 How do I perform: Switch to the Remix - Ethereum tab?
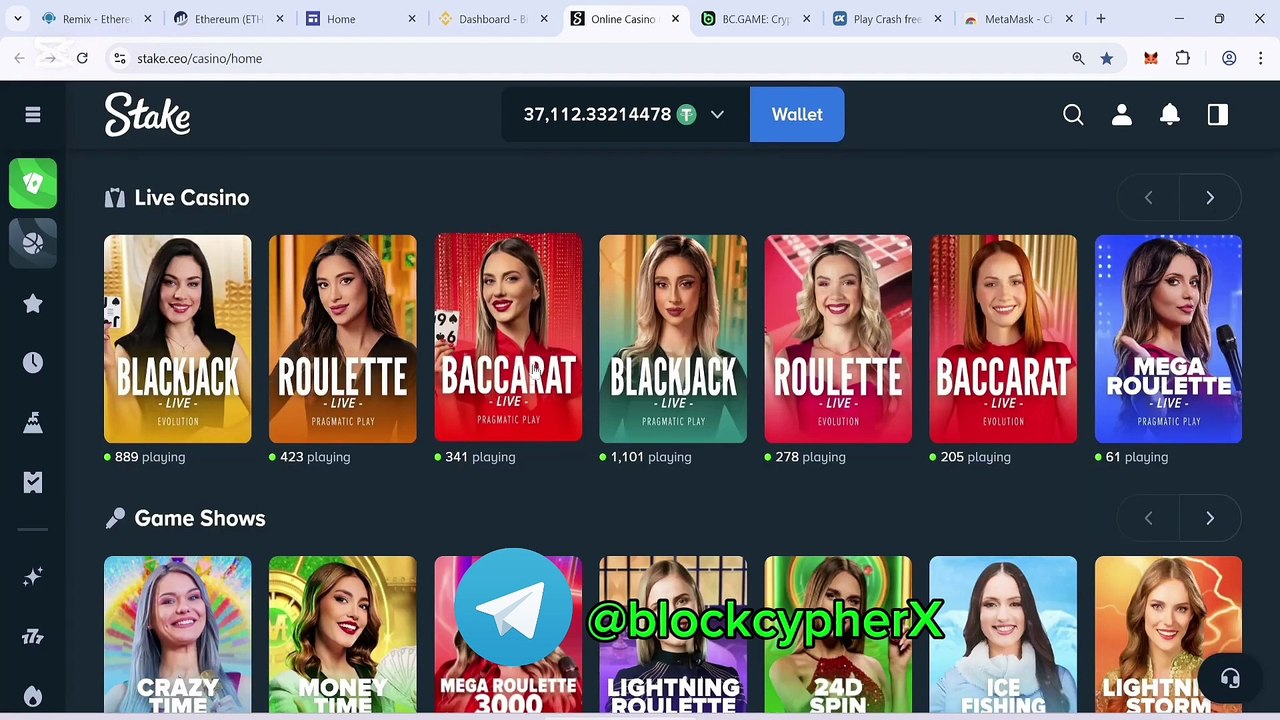[97, 19]
